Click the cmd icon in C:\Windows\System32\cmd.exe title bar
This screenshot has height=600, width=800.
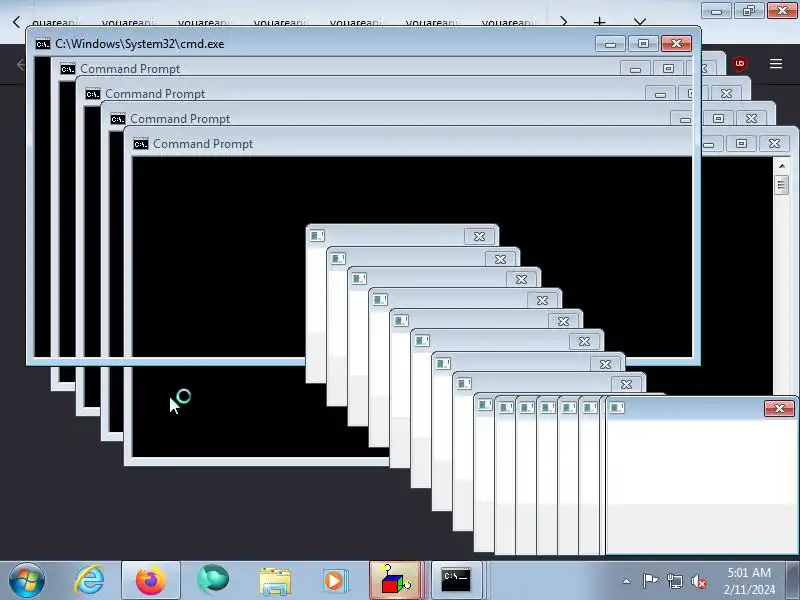pos(43,44)
